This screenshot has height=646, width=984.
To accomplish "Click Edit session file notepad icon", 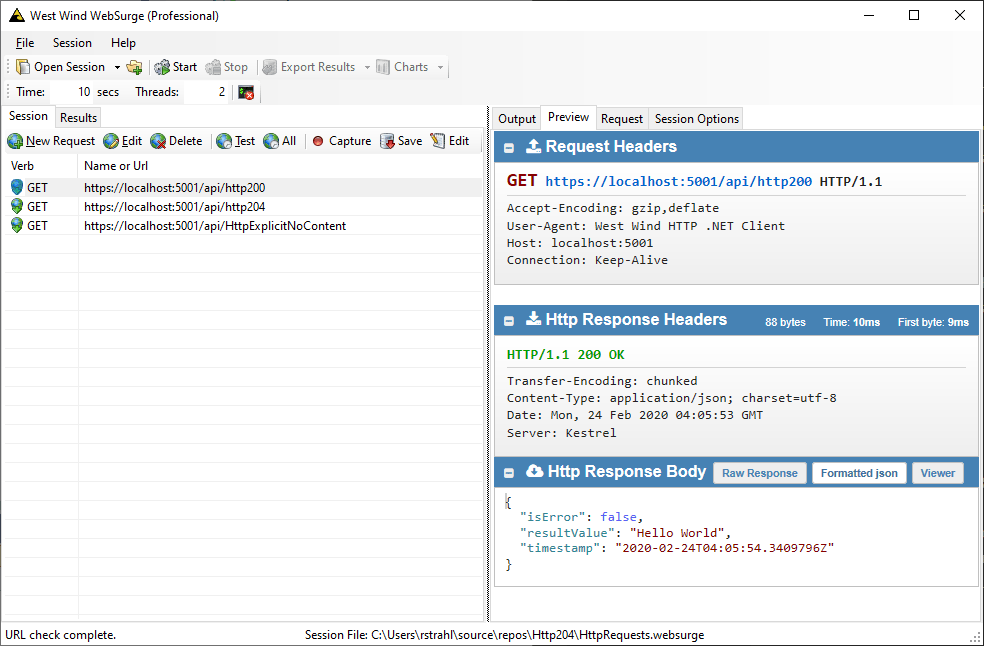I will coord(437,141).
